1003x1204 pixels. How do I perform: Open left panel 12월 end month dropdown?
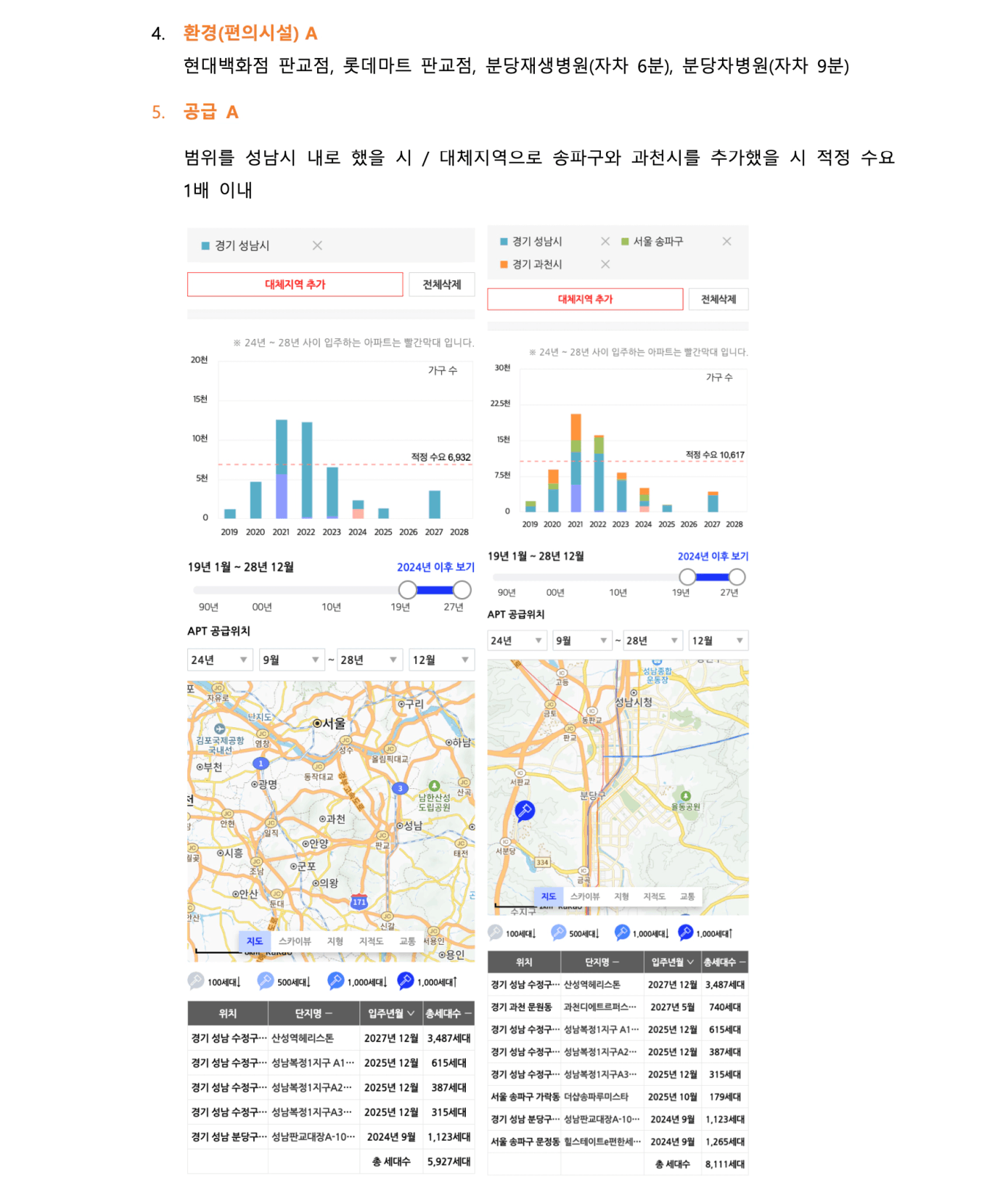(441, 660)
